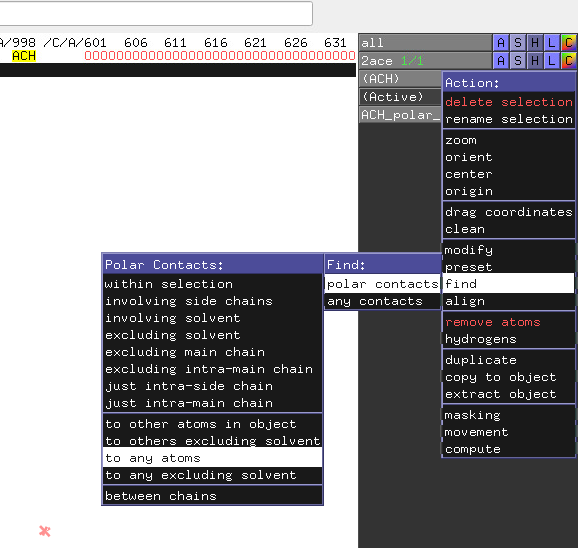Expand the 'compute' submenu
This screenshot has width=578, height=548.
(x=509, y=449)
